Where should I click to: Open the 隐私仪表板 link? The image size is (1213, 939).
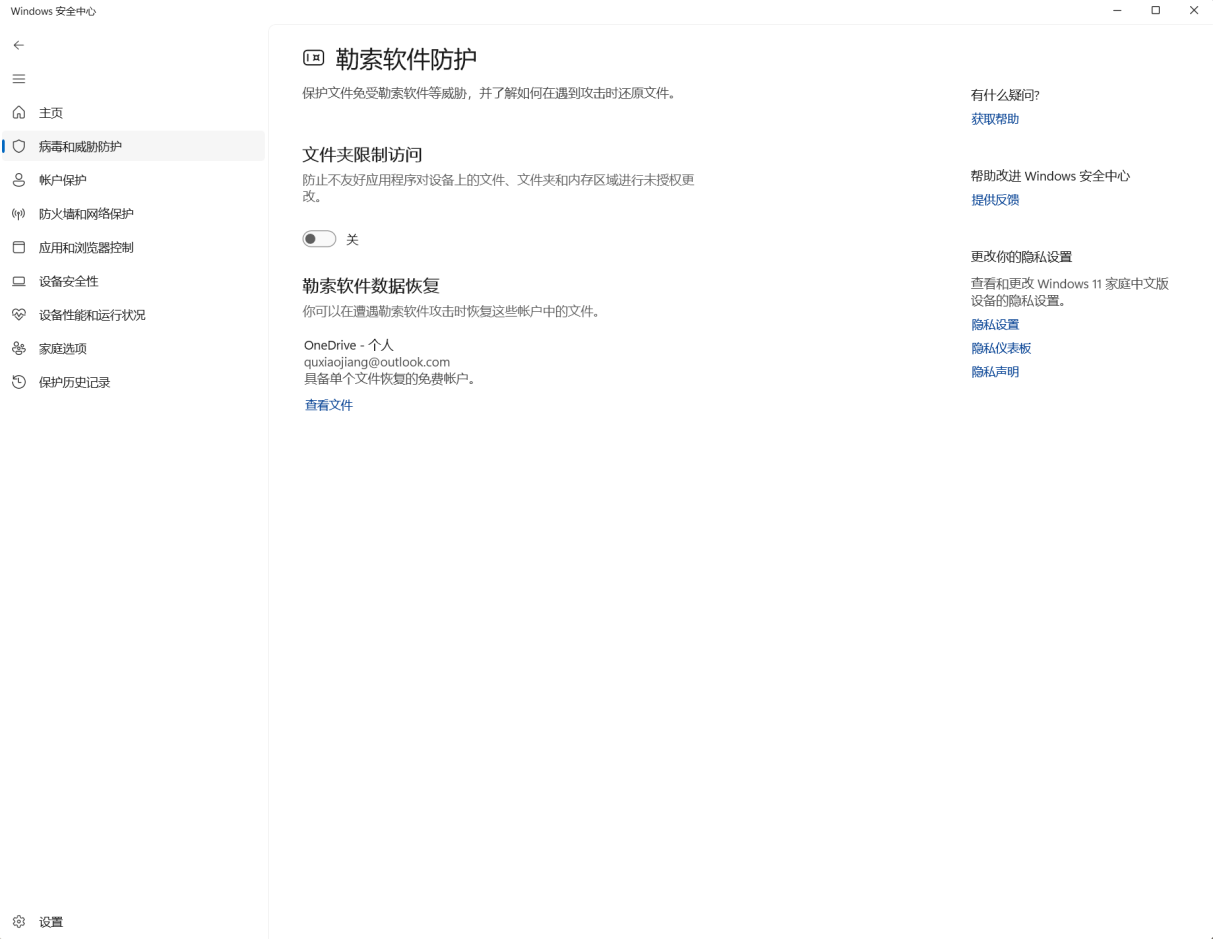tap(1001, 348)
